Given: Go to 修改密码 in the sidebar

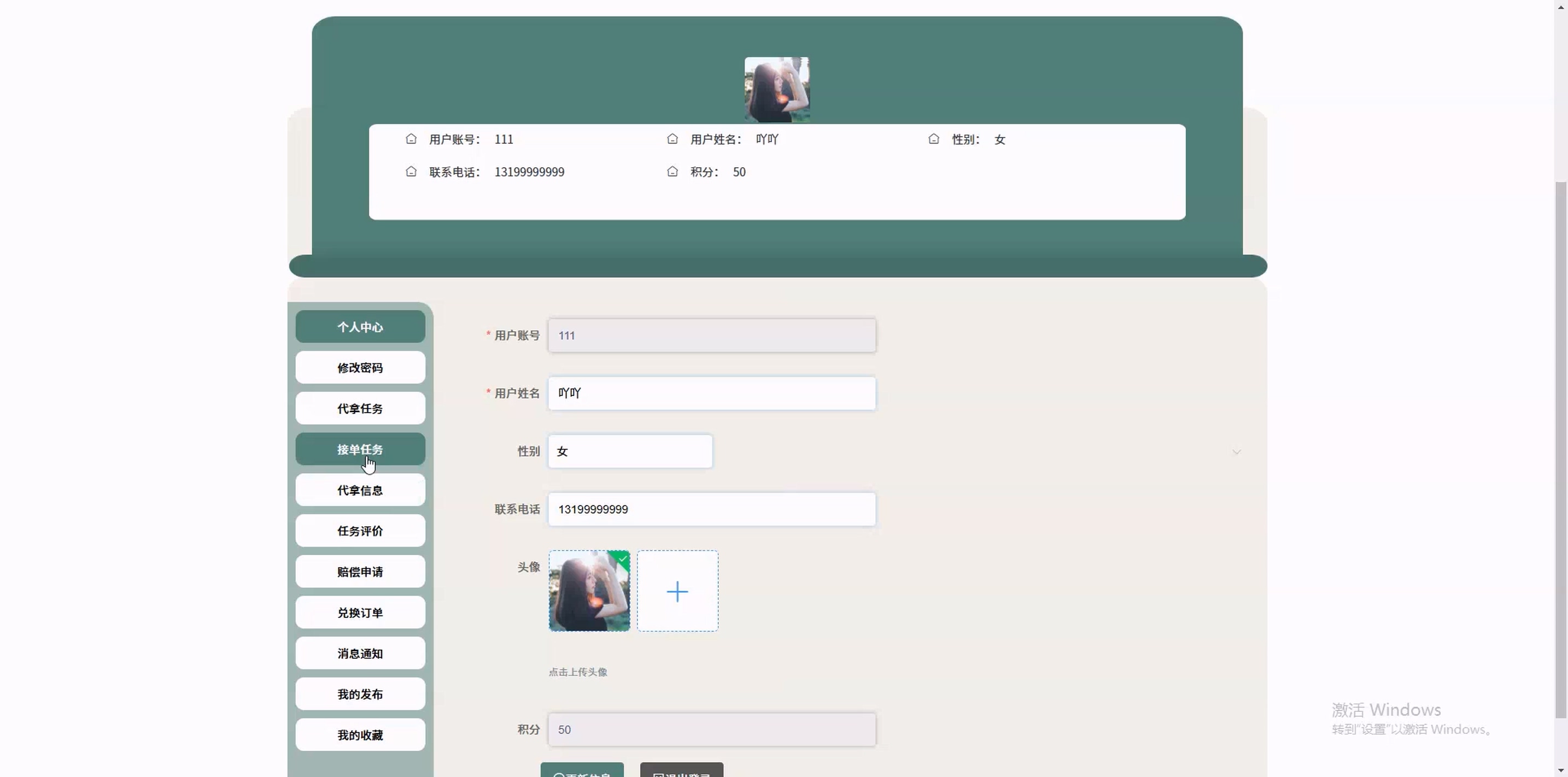Looking at the screenshot, I should pyautogui.click(x=360, y=368).
